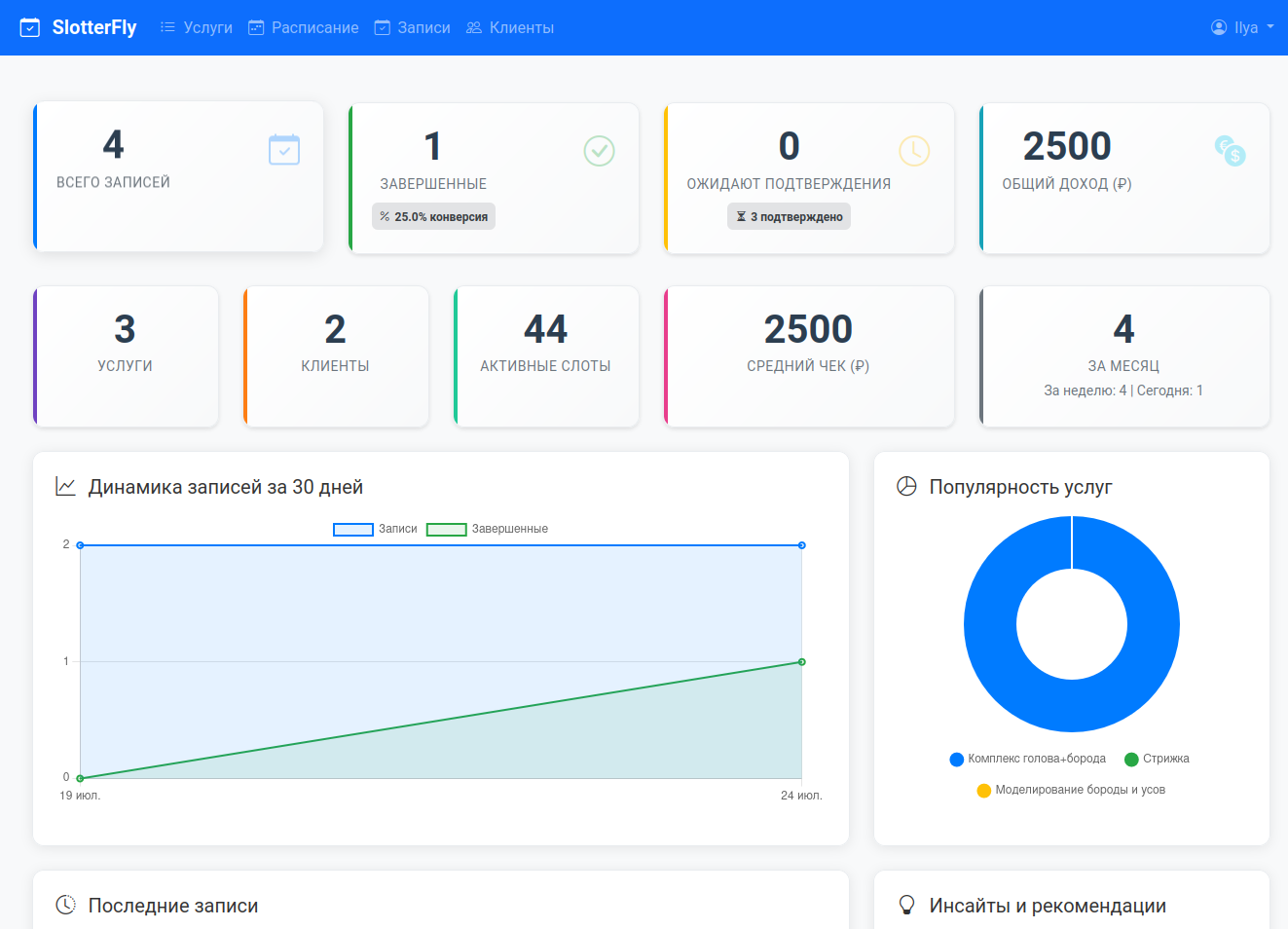Image resolution: width=1288 pixels, height=929 pixels.
Task: Toggle the Записи dataset in chart legend
Action: (375, 529)
